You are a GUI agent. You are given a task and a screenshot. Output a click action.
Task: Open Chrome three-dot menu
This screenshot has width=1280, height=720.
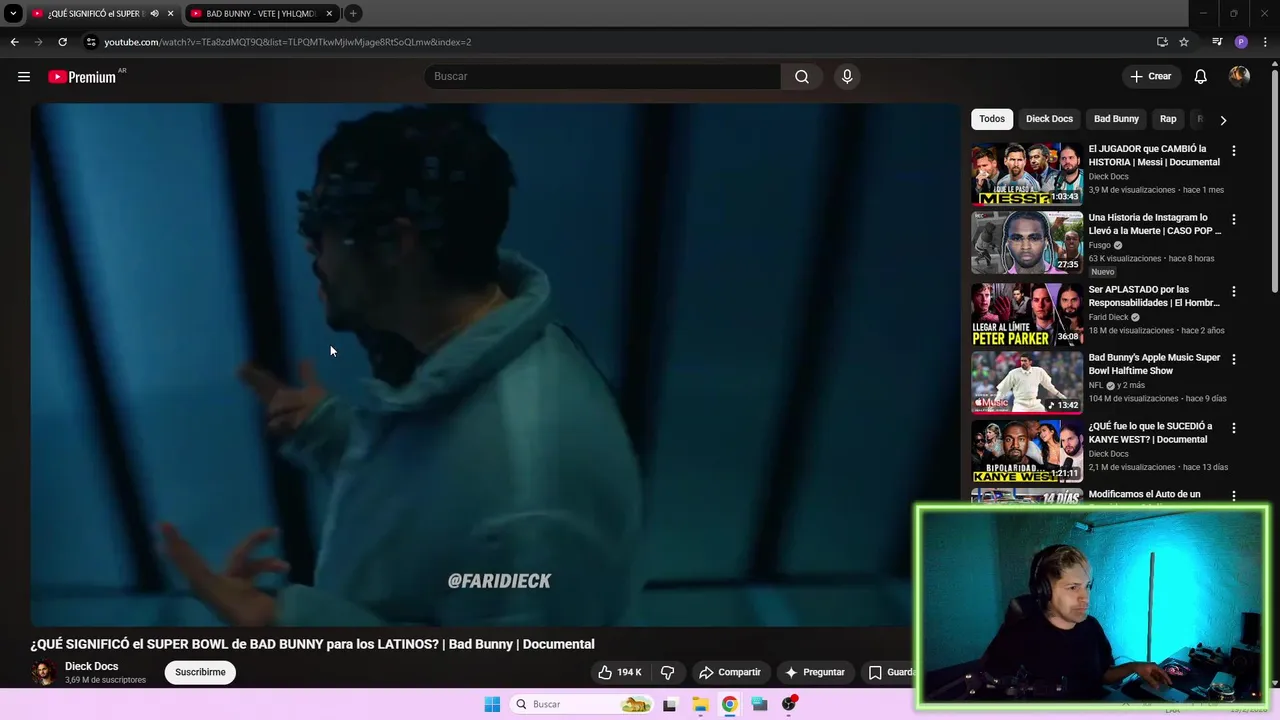click(x=1266, y=42)
